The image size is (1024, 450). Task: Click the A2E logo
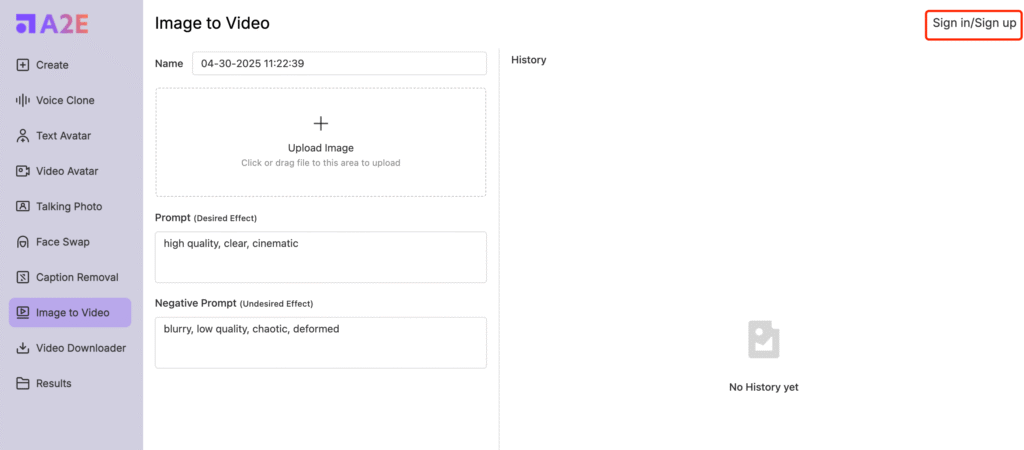[52, 24]
